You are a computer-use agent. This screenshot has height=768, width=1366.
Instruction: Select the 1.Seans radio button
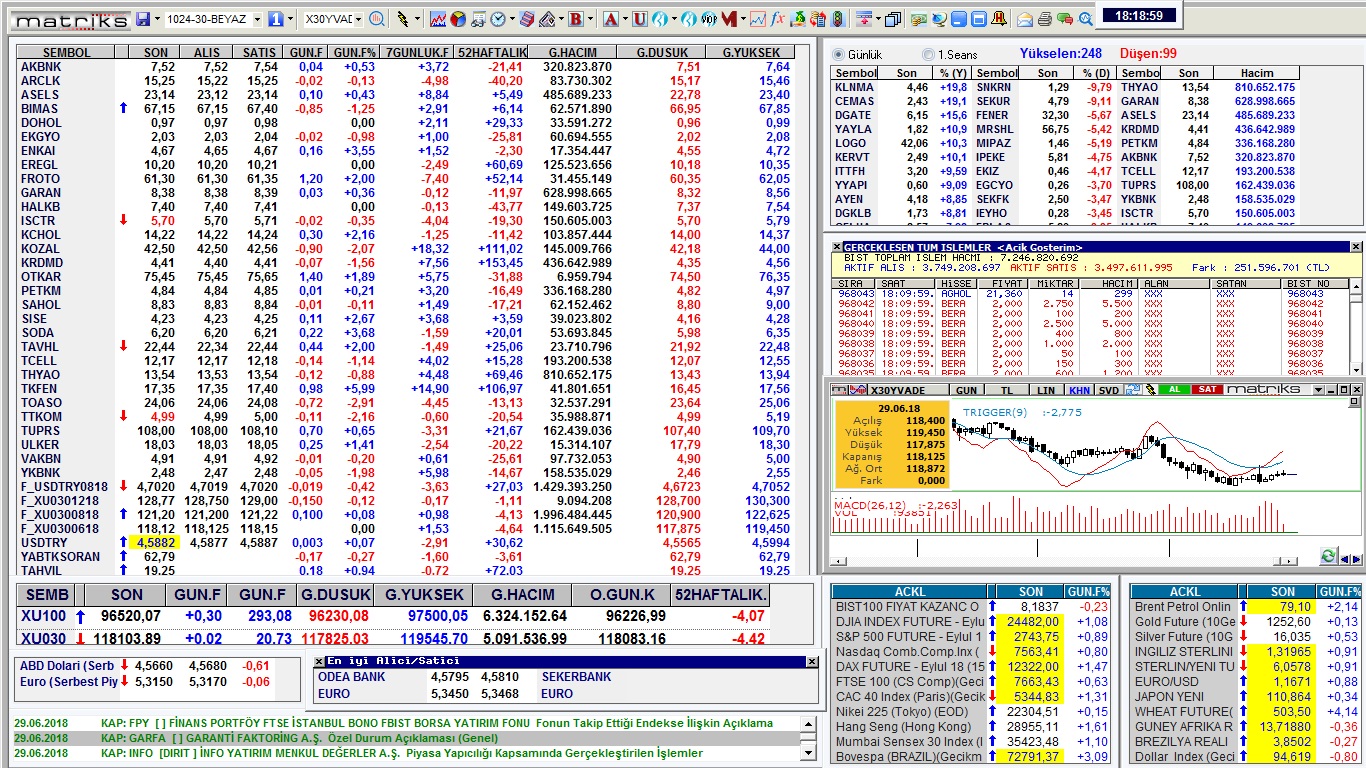coord(929,54)
